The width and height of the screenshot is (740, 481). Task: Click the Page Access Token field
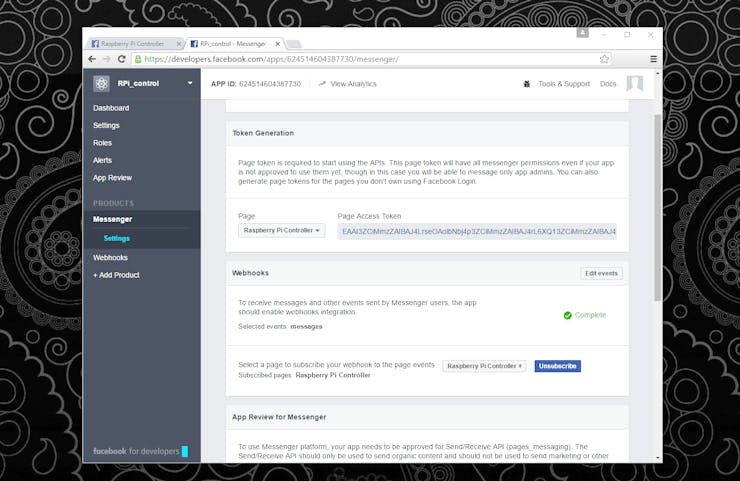coord(477,231)
